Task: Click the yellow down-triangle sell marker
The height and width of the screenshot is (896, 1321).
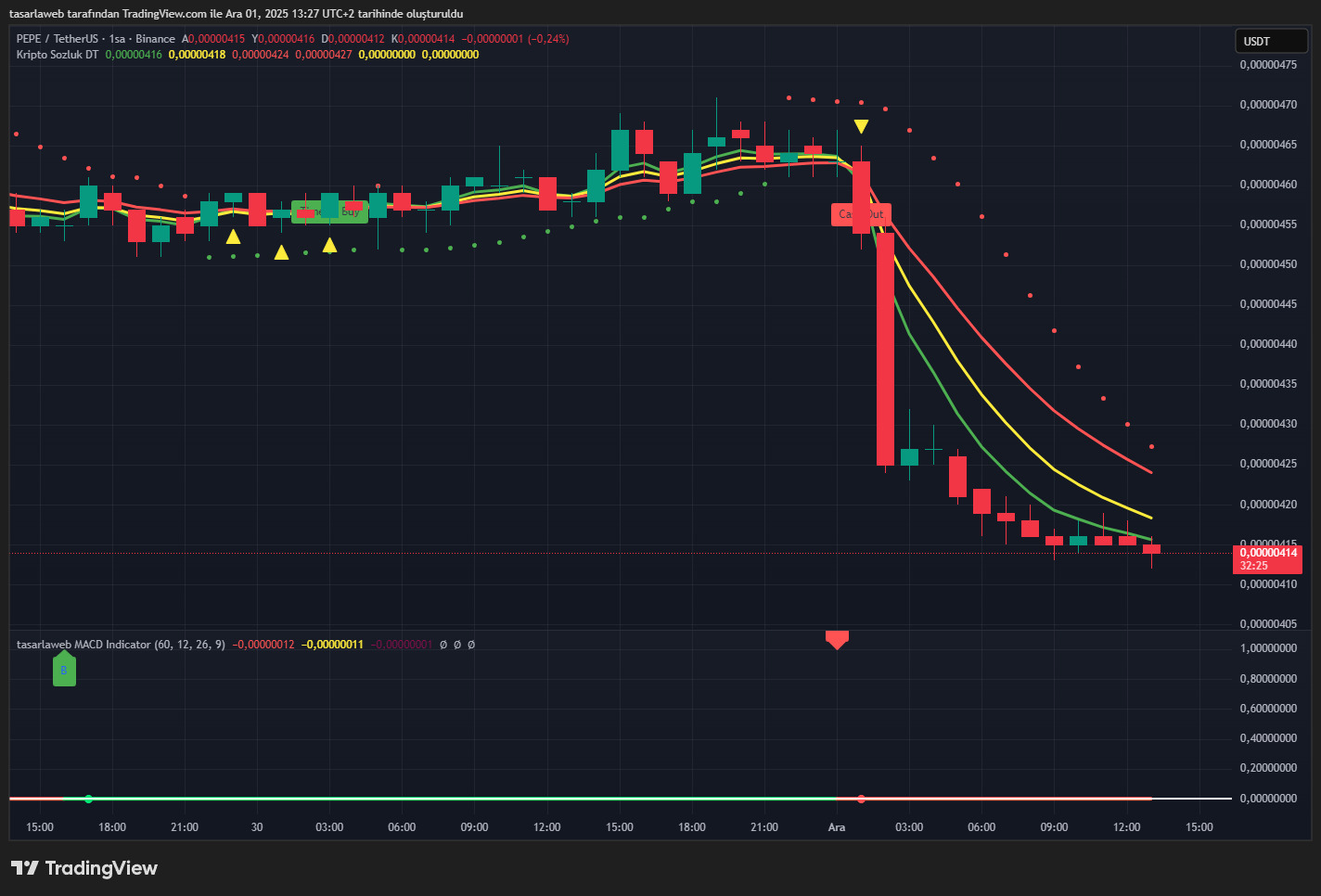Action: coord(861,126)
